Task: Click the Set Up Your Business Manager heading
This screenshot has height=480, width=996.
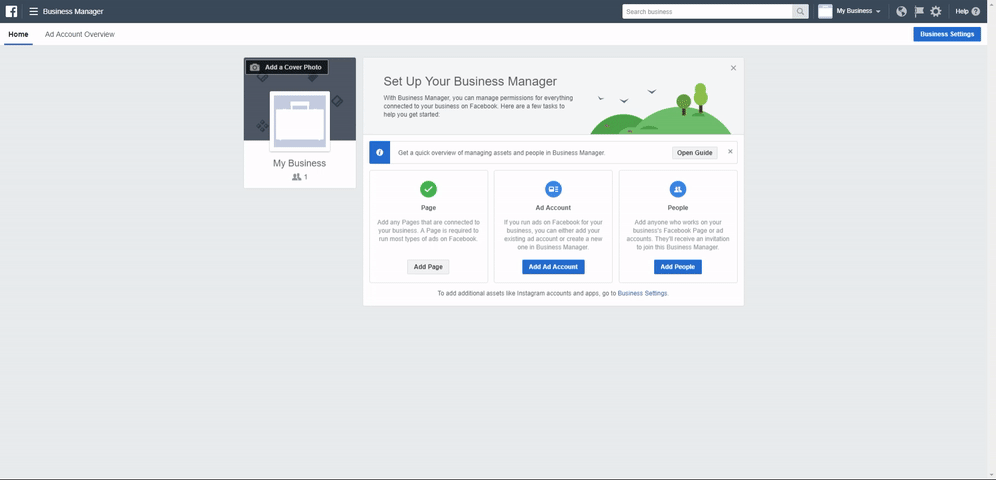Action: (470, 81)
